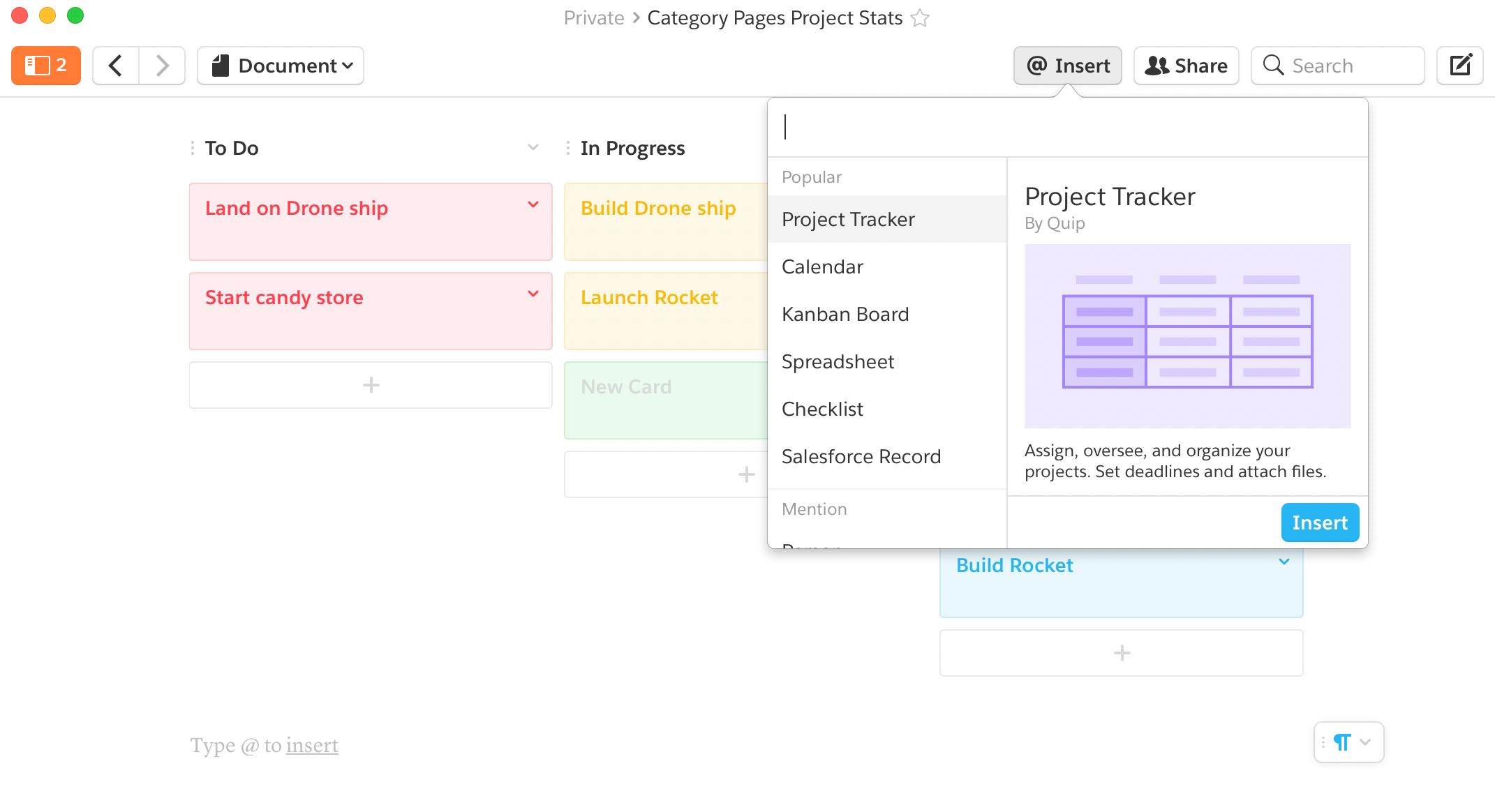Click the paragraph style icon

(1341, 742)
